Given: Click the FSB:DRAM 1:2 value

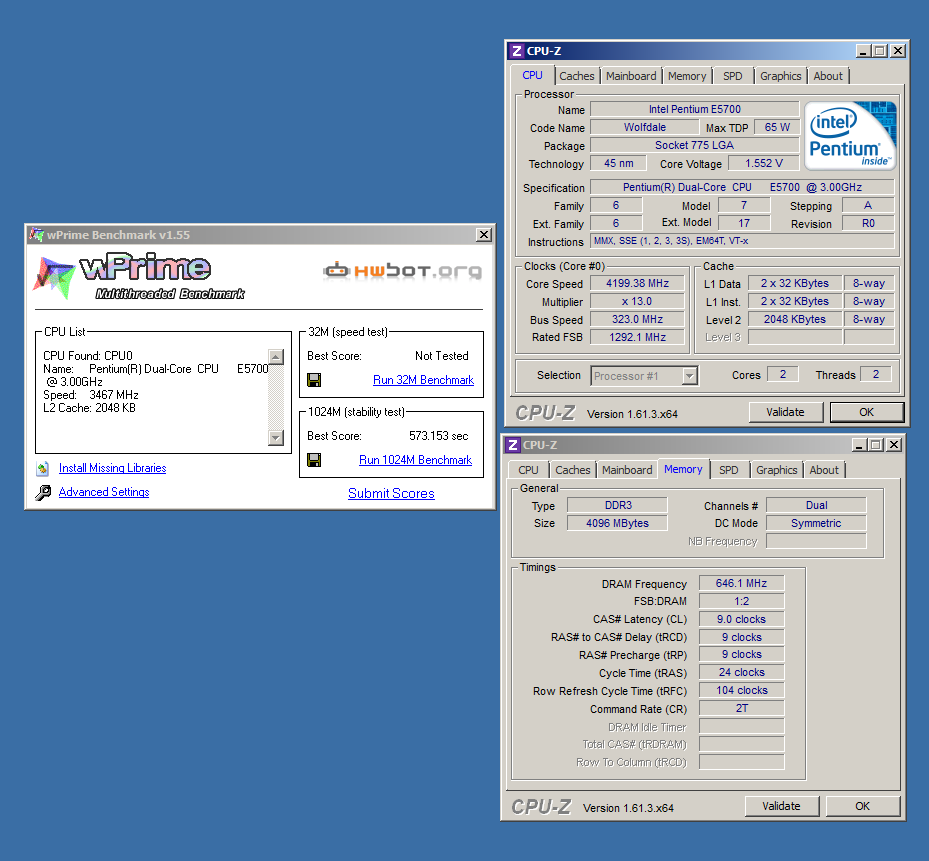Looking at the screenshot, I should click(x=741, y=601).
